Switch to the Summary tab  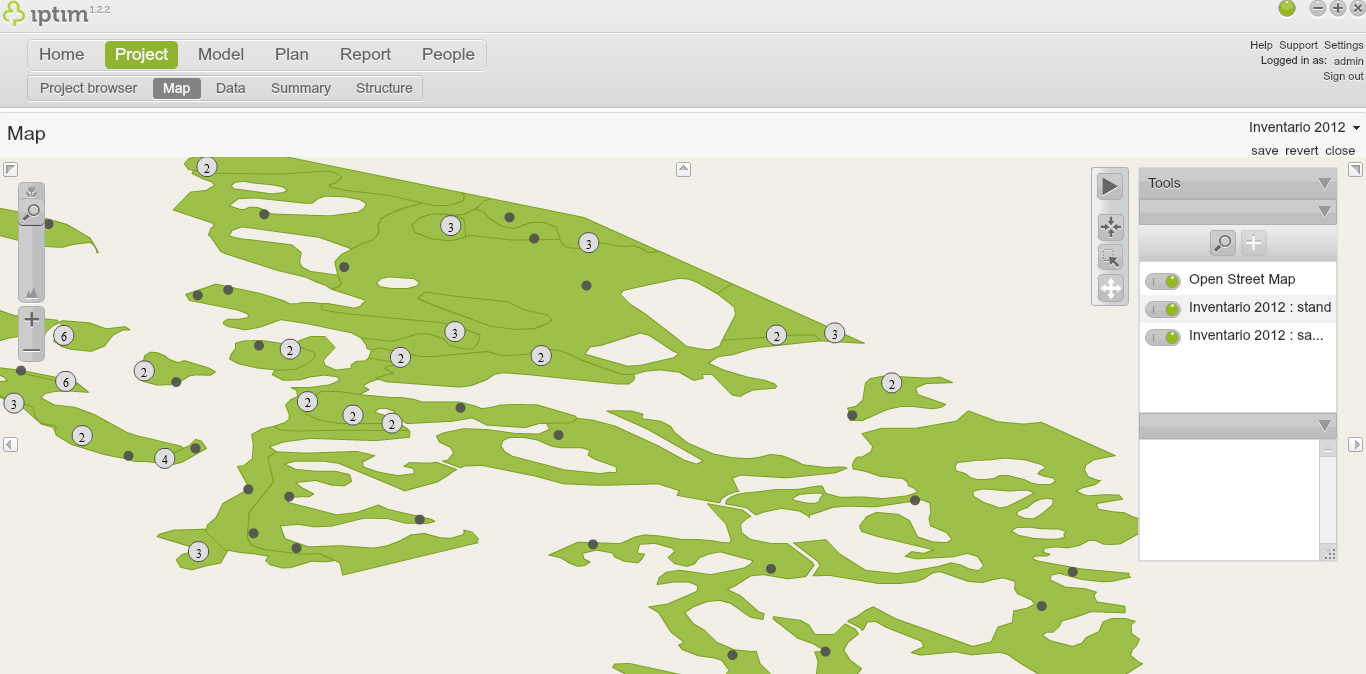click(x=300, y=88)
